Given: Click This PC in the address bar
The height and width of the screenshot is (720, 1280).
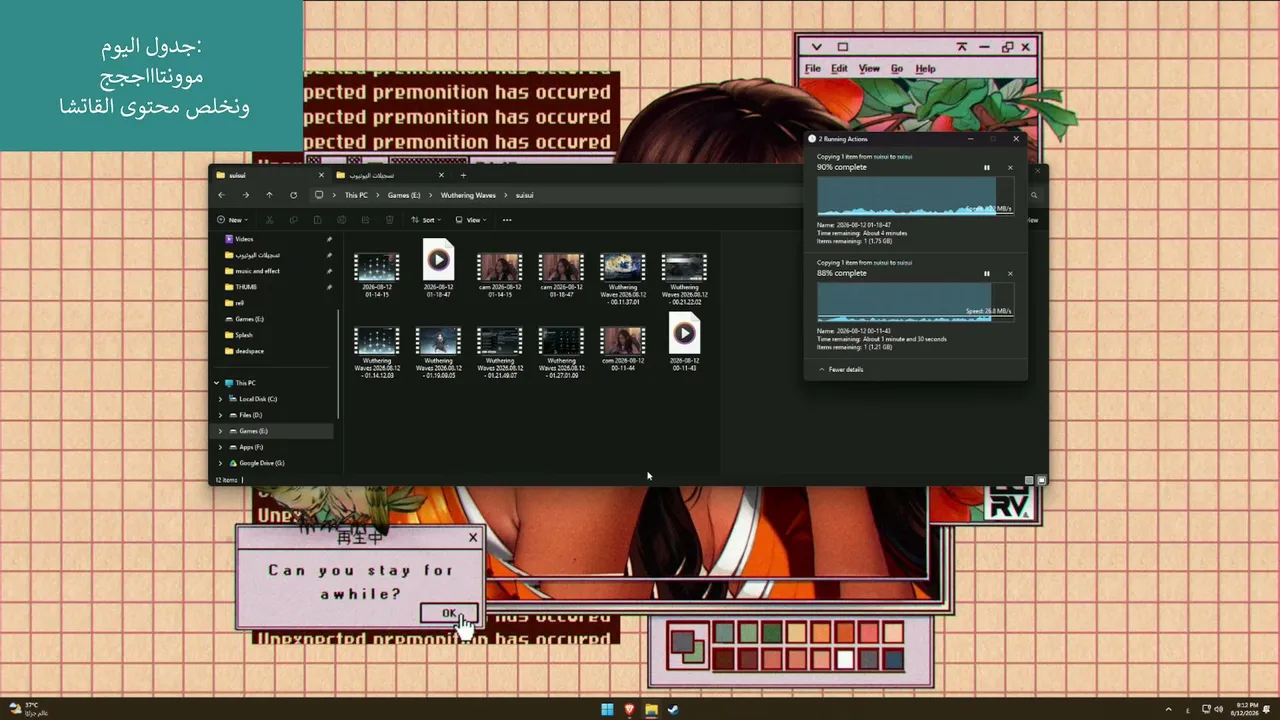Looking at the screenshot, I should tap(356, 195).
